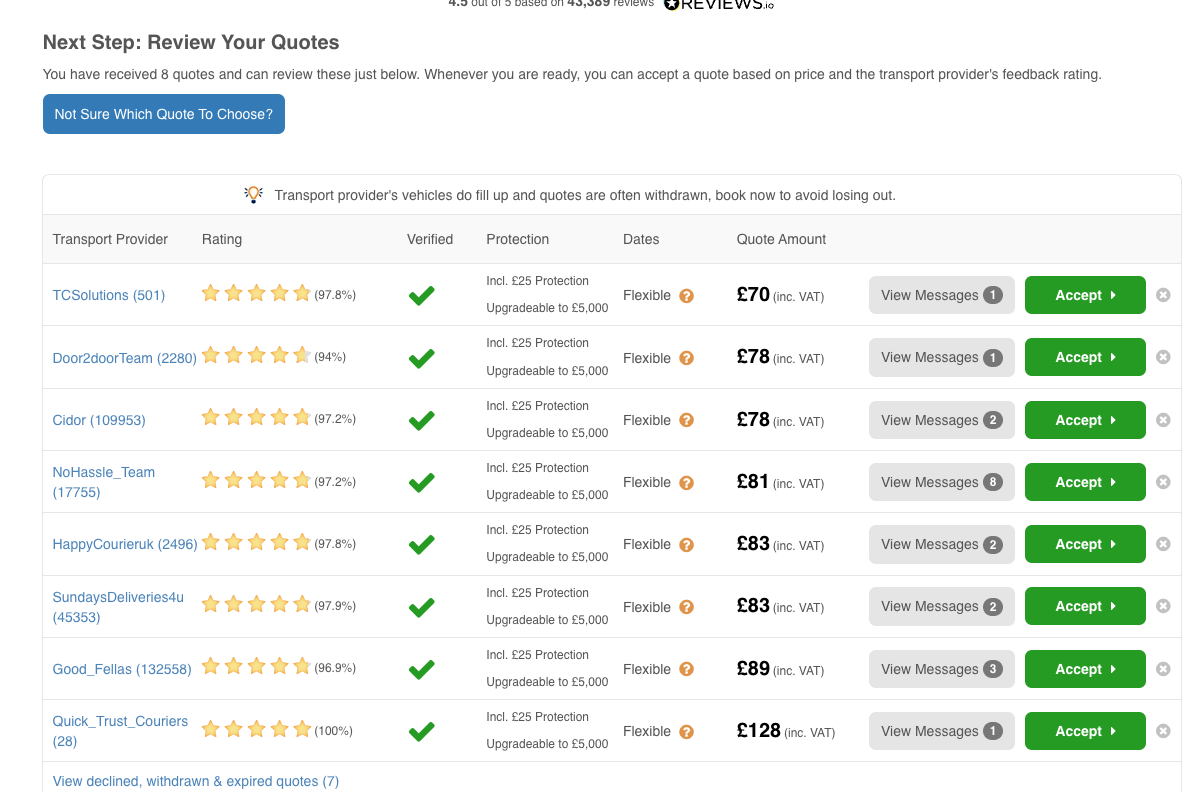Open the Cidor (109953) provider profile
Viewport: 1202px width, 792px height.
[99, 420]
